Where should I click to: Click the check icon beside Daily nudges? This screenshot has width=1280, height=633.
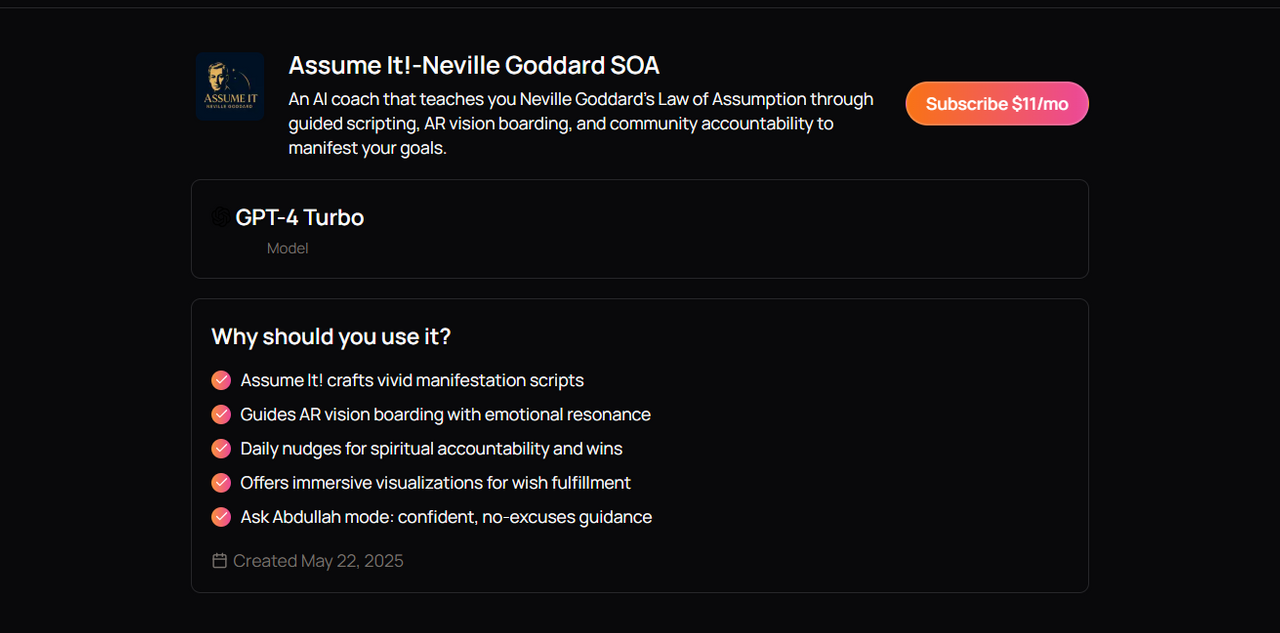click(221, 449)
